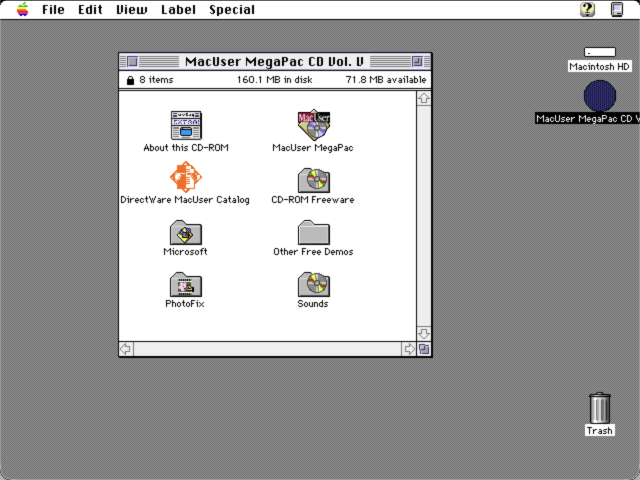Open the Label menu

tap(178, 9)
